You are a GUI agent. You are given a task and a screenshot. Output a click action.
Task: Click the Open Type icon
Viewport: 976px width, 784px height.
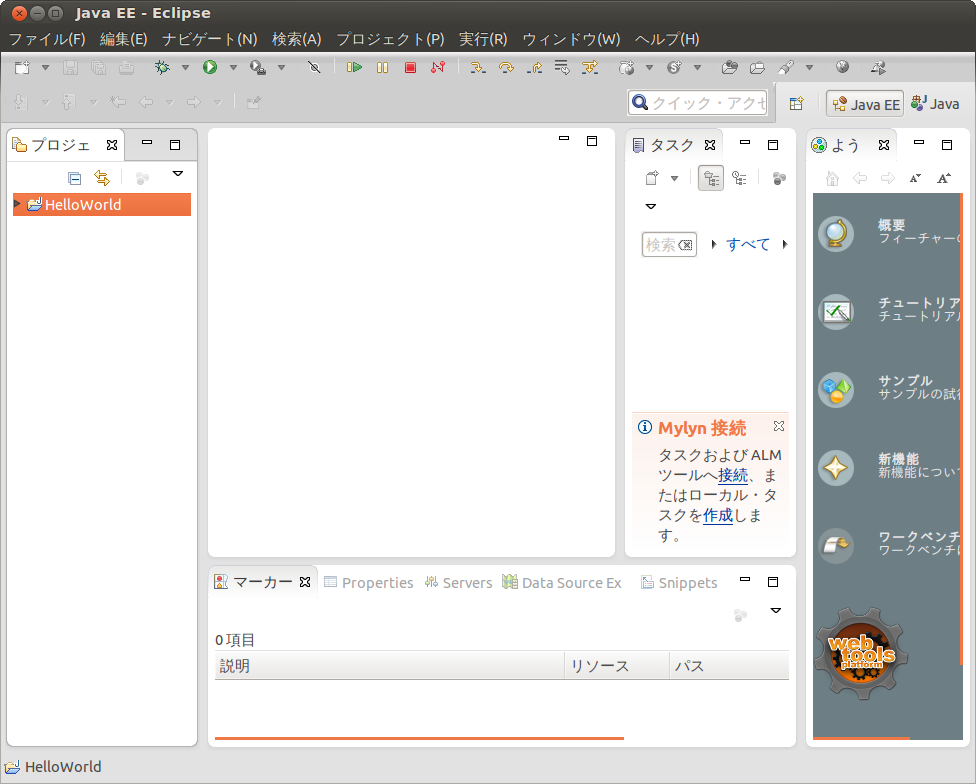730,67
